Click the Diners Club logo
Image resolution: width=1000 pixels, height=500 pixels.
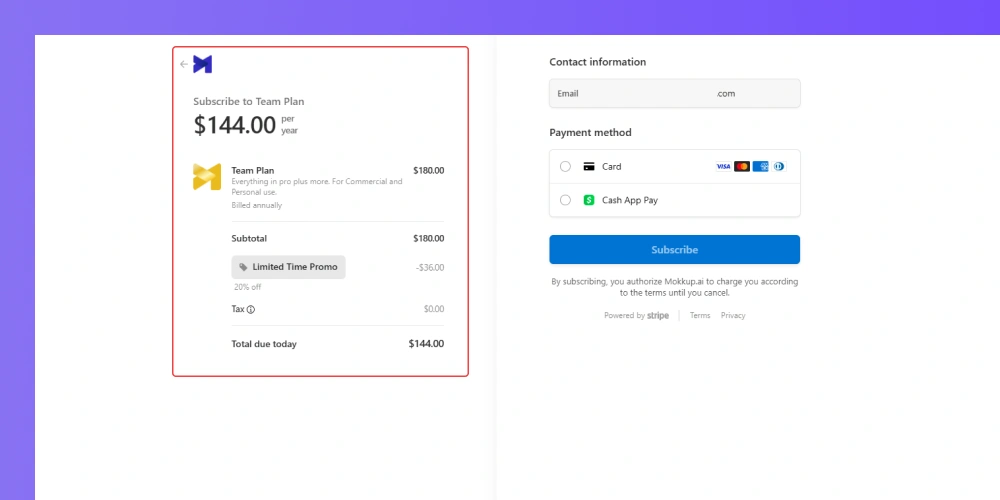pyautogui.click(x=779, y=166)
